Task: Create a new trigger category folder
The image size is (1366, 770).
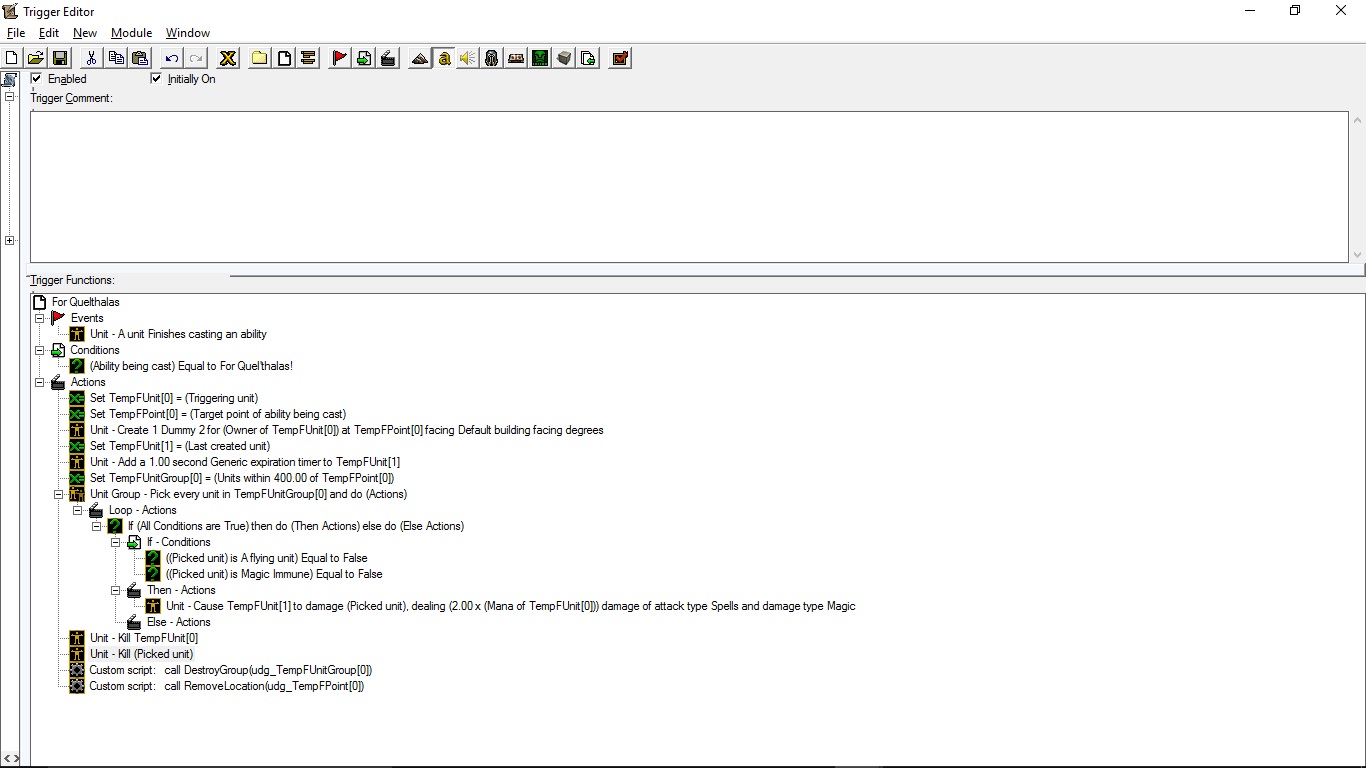Action: (260, 58)
